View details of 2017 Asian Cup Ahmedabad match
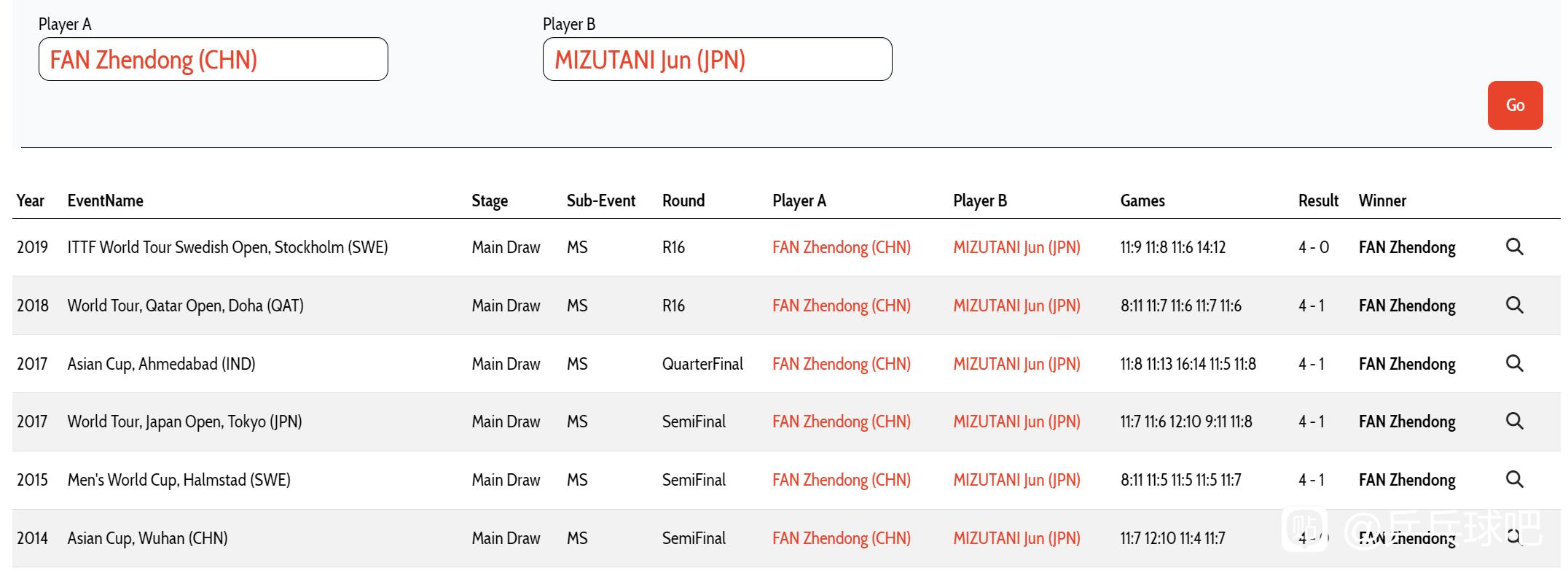Viewport: 1568px width, 571px height. (x=1514, y=363)
